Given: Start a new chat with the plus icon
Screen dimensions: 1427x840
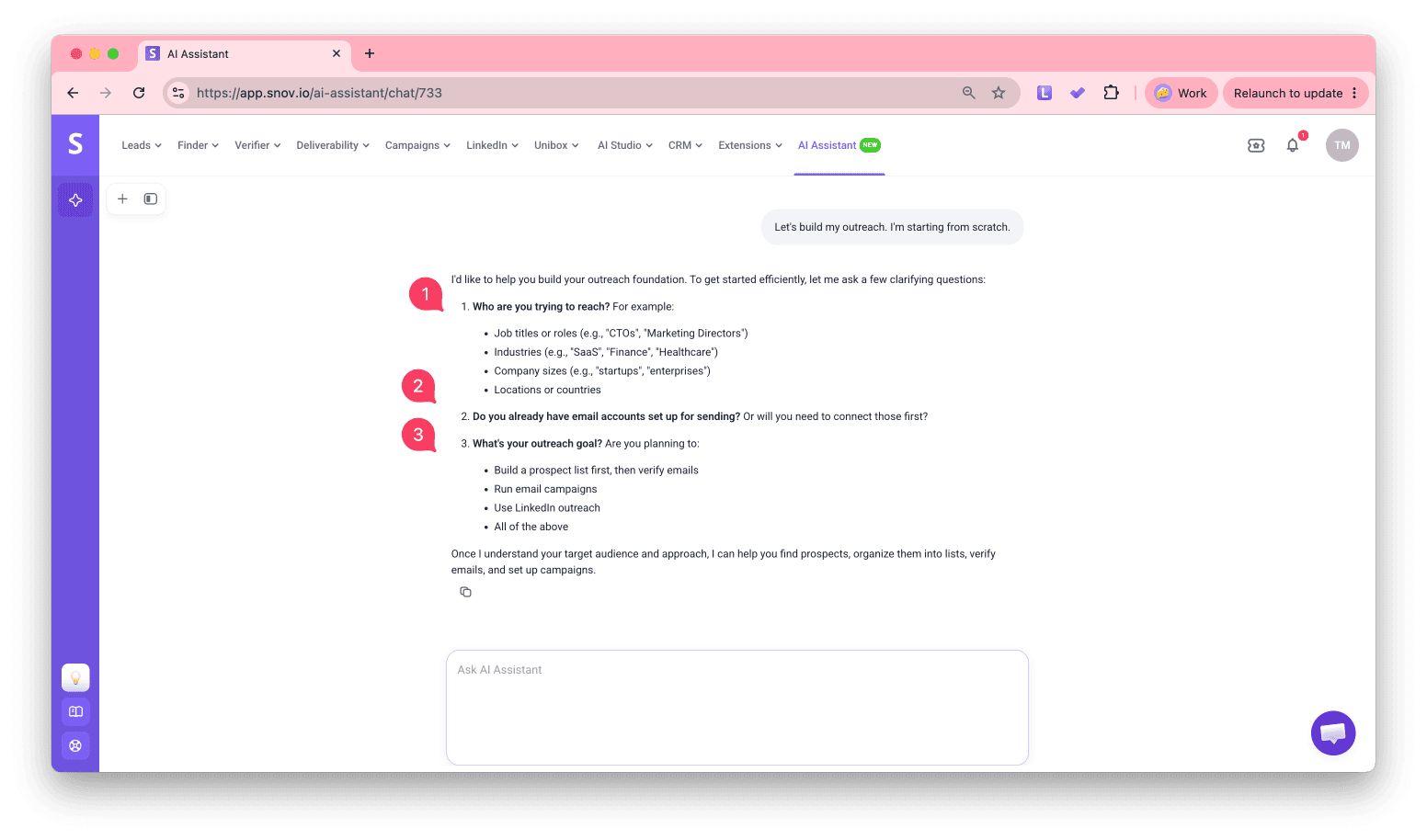Looking at the screenshot, I should [122, 199].
